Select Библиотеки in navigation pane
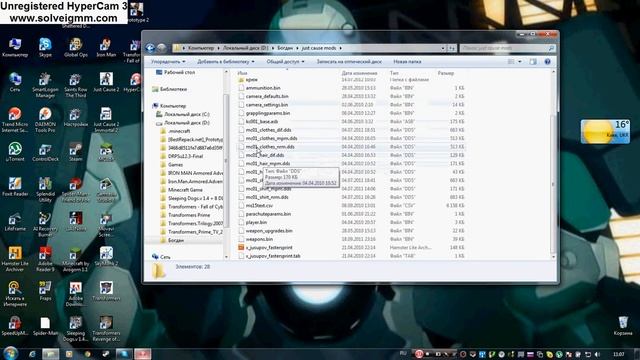Image resolution: width=640 pixels, height=360 pixels. [173, 89]
